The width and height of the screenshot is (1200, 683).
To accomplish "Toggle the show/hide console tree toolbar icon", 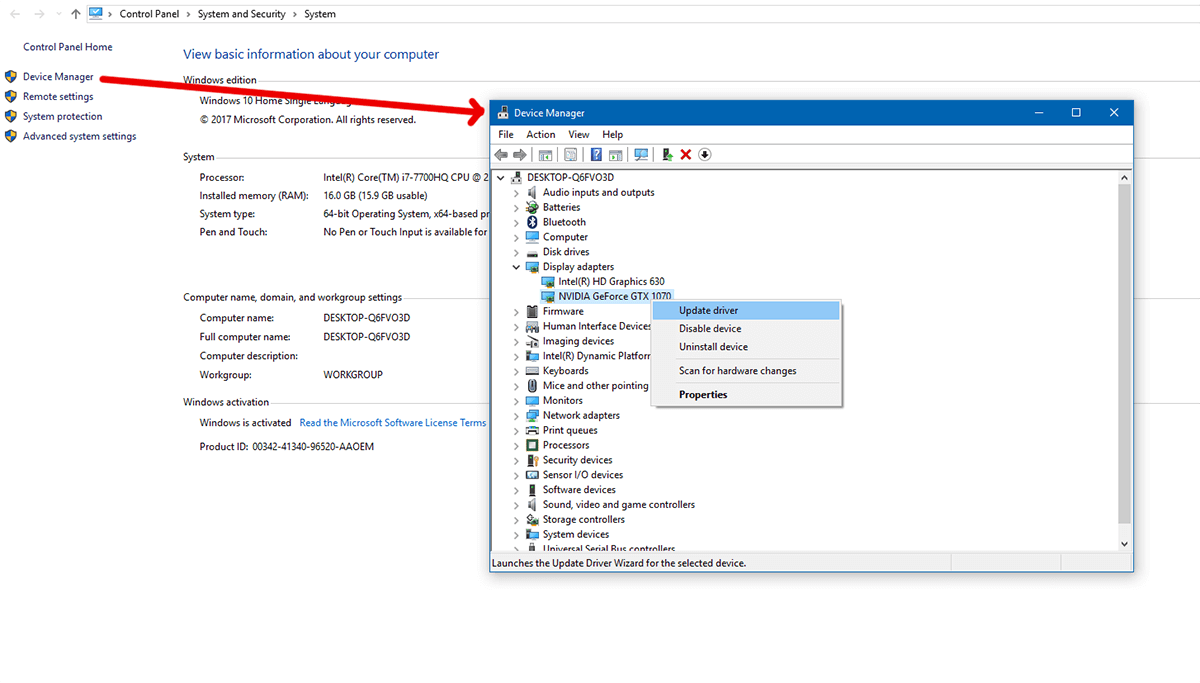I will pos(545,154).
